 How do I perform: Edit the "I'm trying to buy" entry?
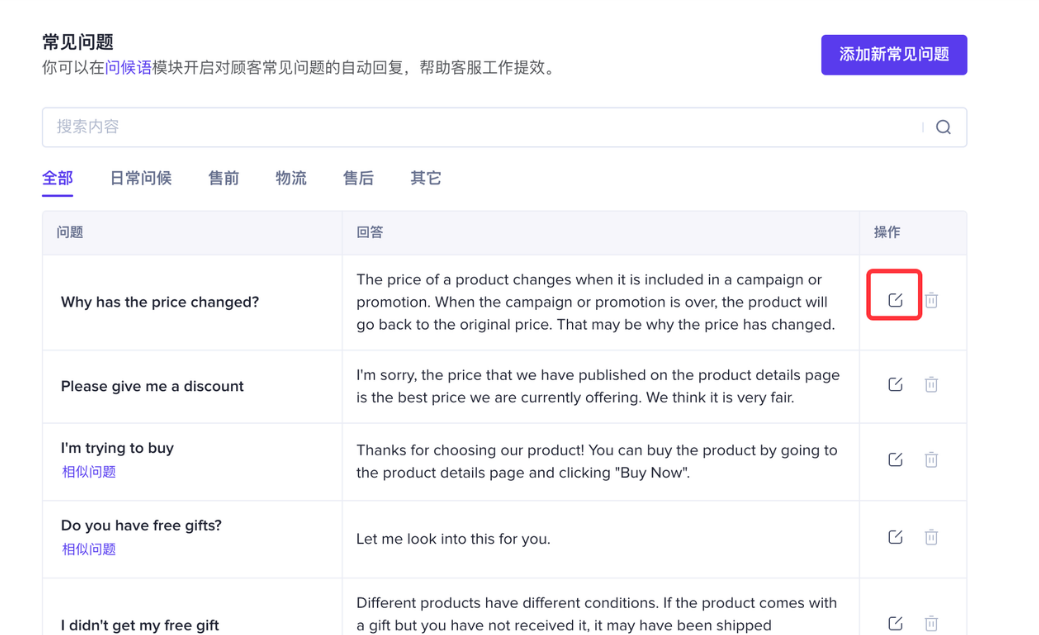pos(895,460)
